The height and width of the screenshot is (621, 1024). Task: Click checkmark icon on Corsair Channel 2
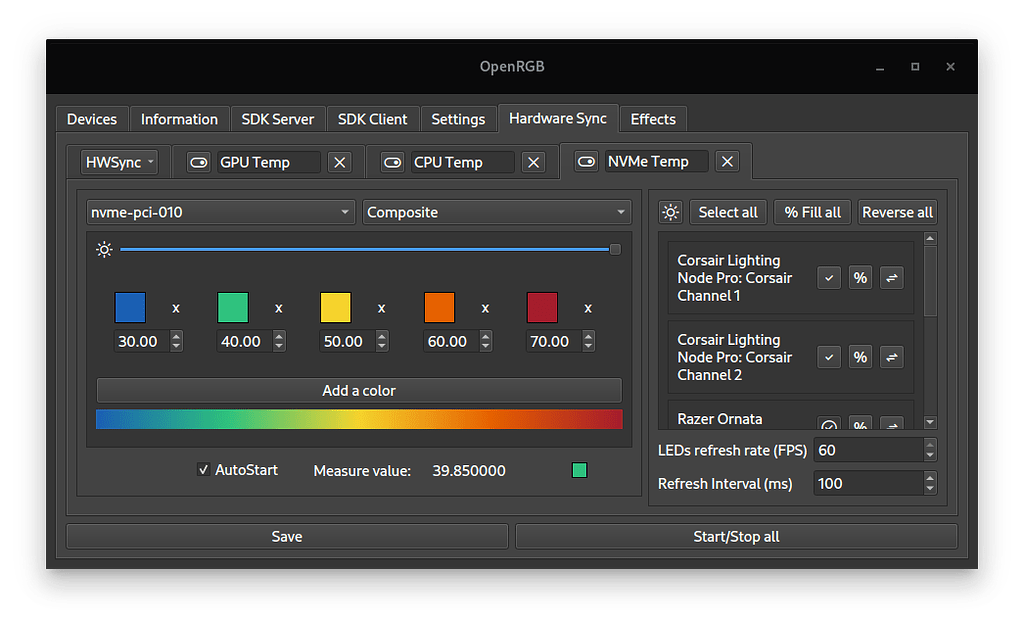click(828, 357)
